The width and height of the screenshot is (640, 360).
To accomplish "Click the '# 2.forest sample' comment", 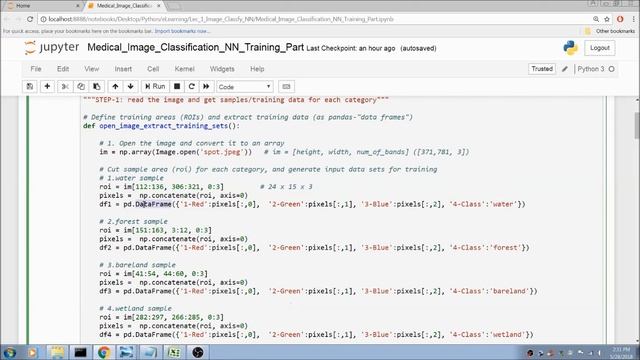I will (x=133, y=222).
